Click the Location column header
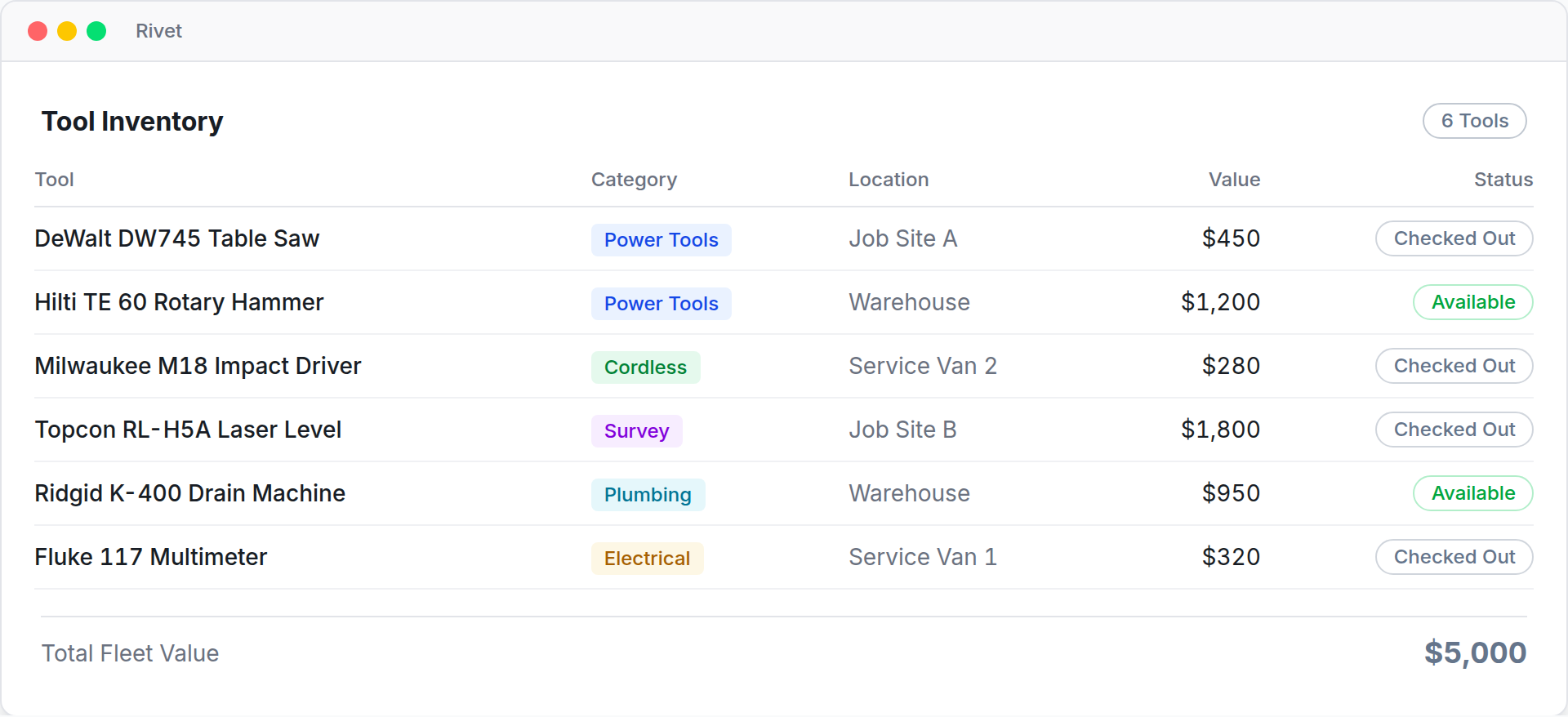This screenshot has width=1568, height=717. coord(889,180)
